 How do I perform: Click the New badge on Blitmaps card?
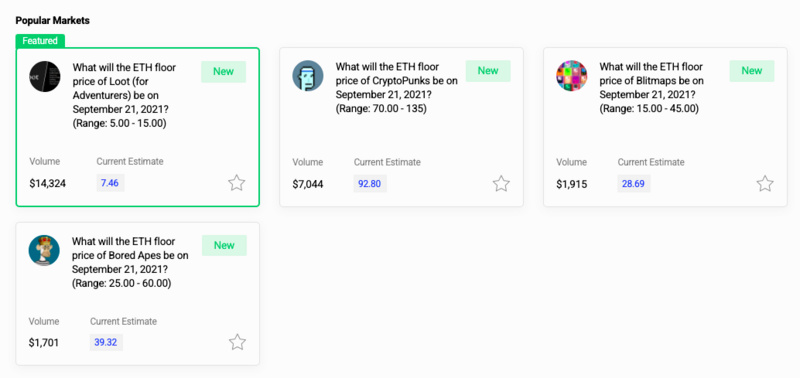tap(752, 71)
